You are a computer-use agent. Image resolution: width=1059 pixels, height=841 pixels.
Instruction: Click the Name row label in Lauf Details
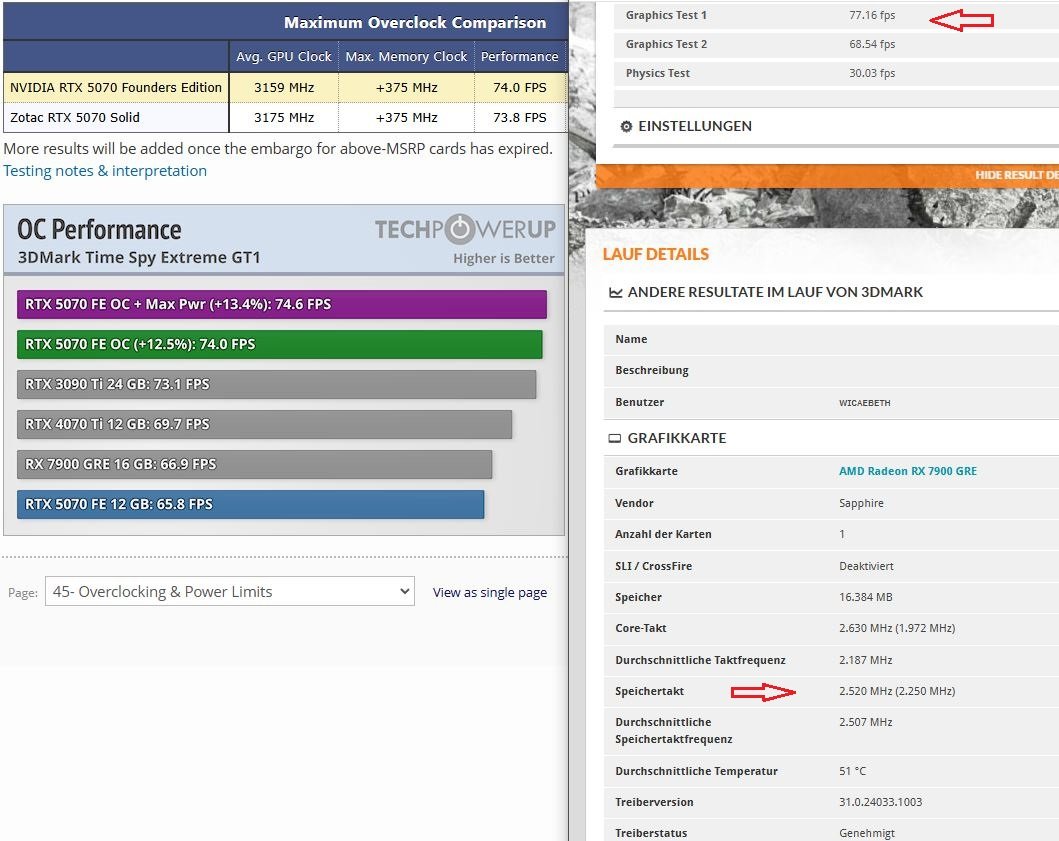pyautogui.click(x=631, y=339)
